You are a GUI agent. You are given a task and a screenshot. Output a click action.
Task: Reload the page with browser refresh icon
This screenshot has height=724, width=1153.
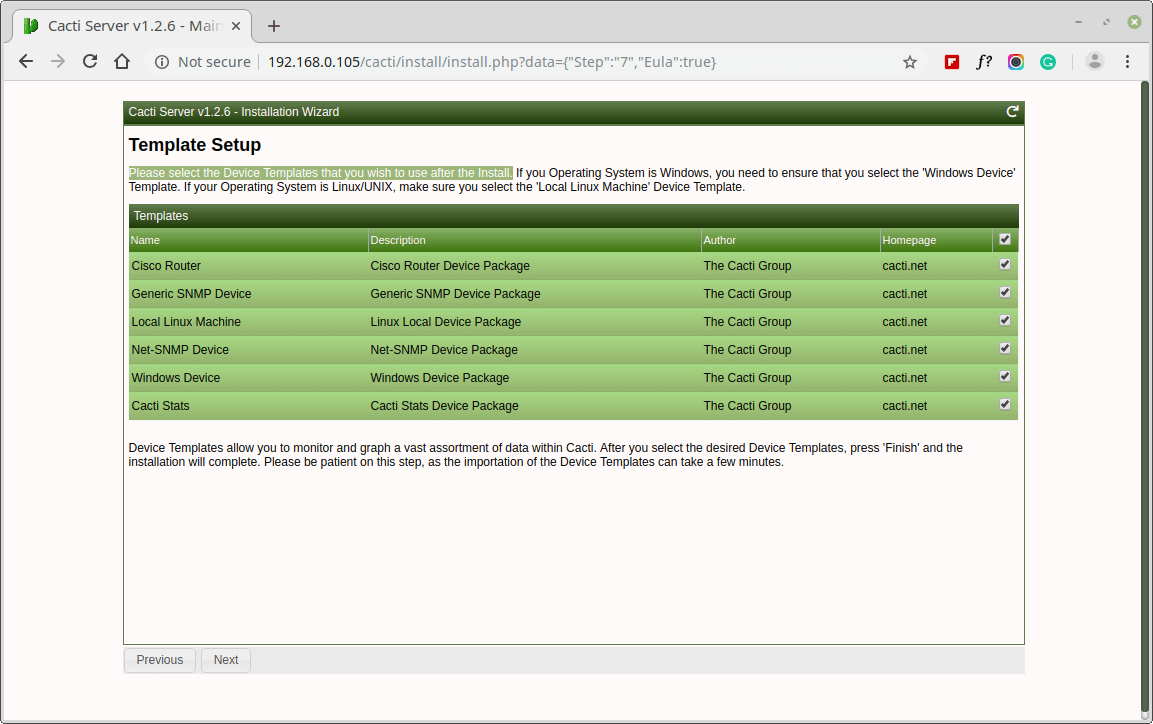90,62
